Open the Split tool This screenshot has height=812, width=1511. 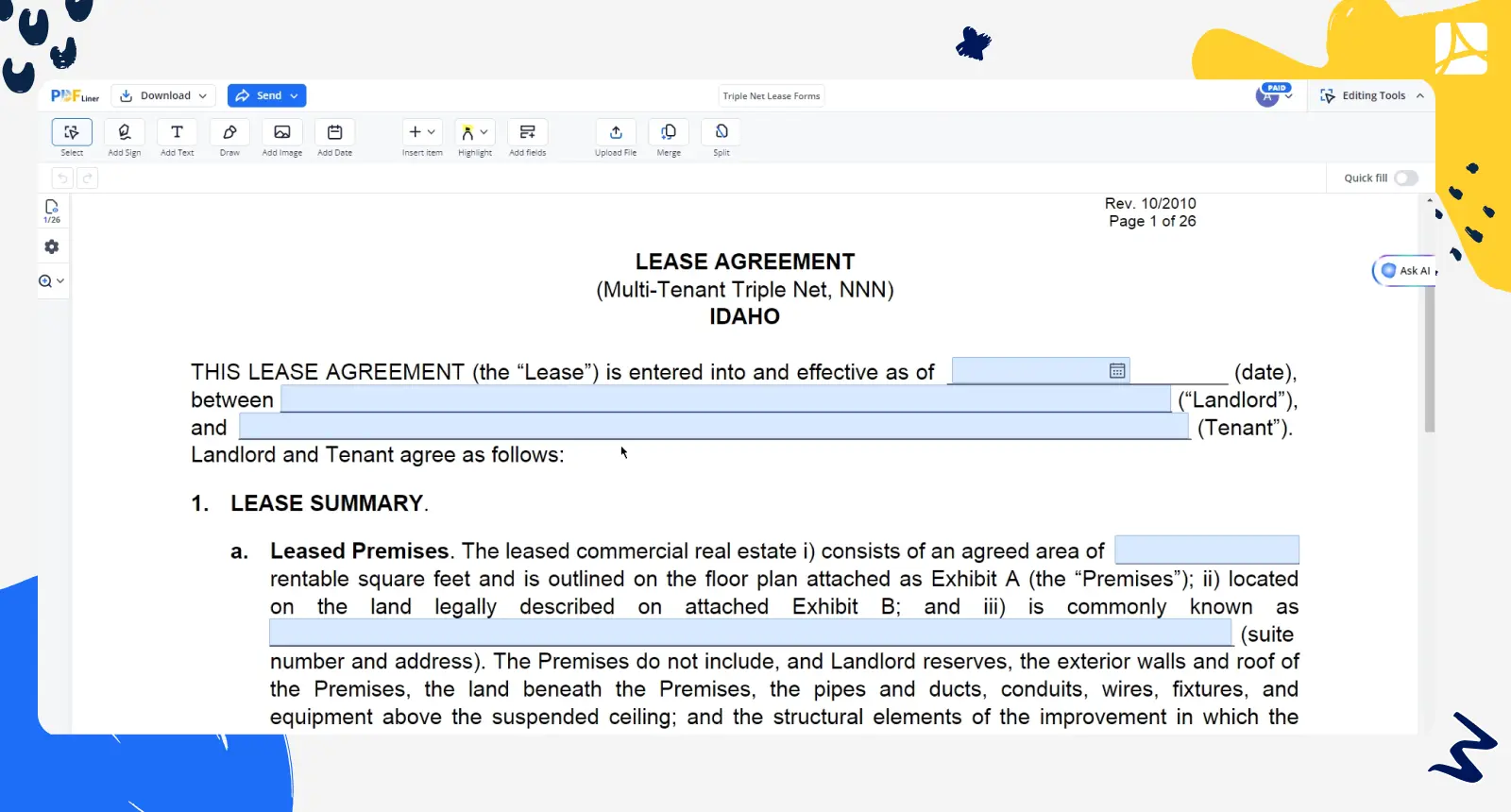pos(722,138)
